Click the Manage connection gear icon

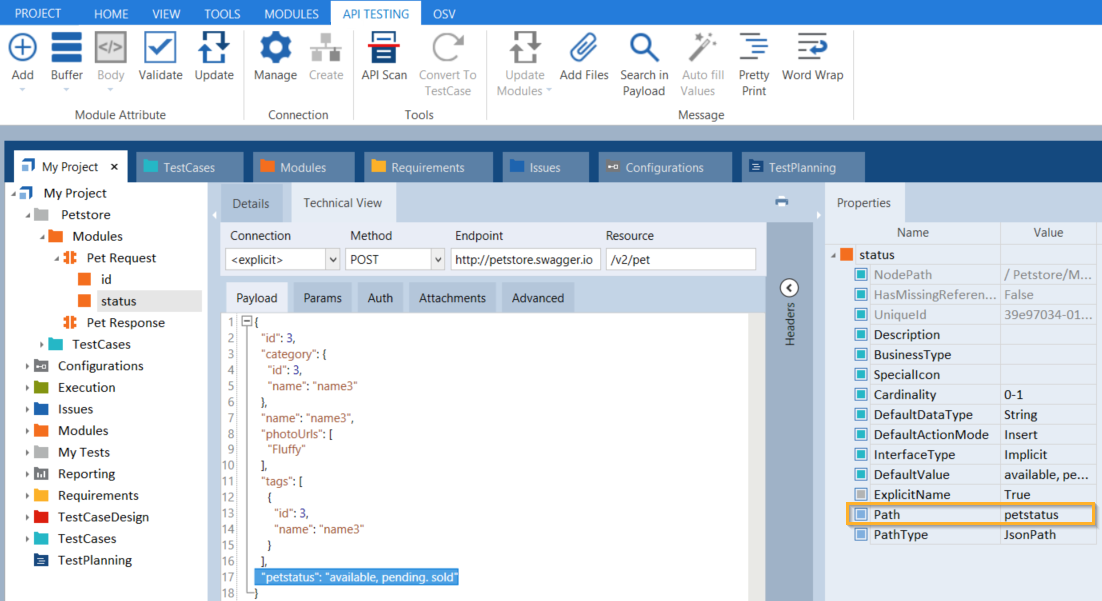[275, 48]
